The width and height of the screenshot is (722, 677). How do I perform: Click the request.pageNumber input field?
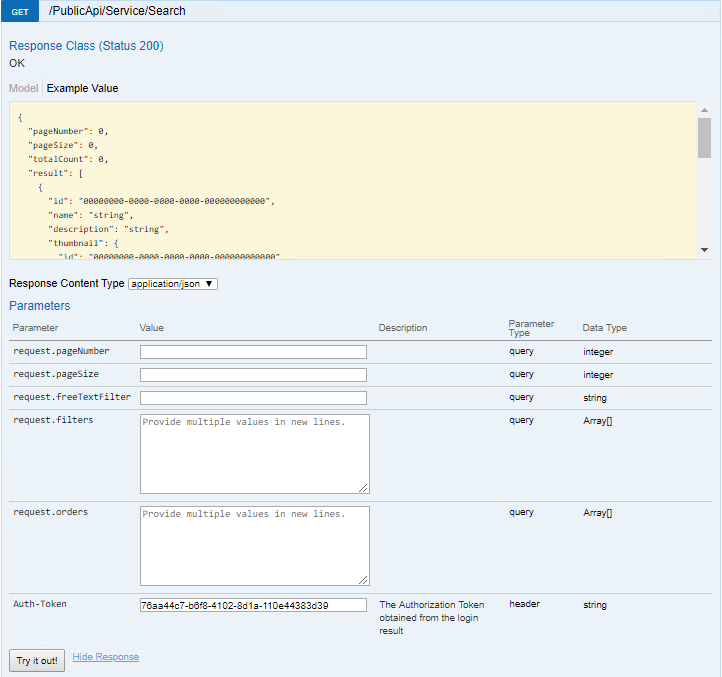pyautogui.click(x=253, y=352)
